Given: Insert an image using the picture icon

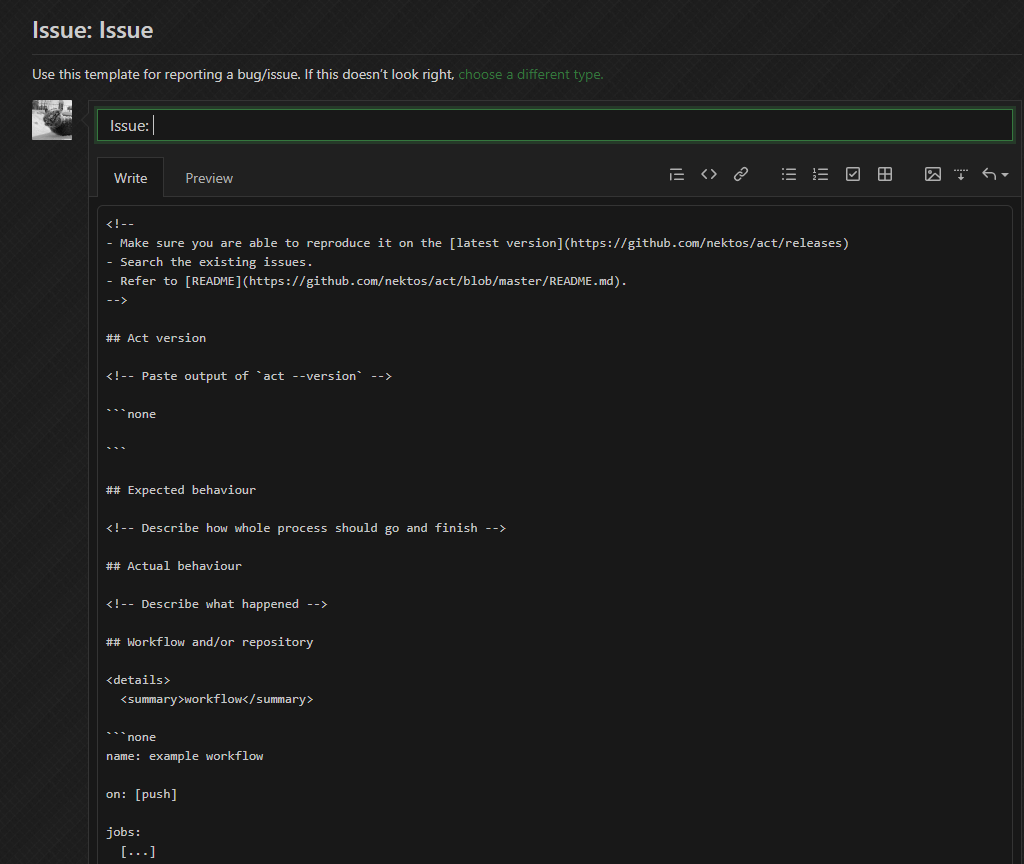Looking at the screenshot, I should [933, 174].
